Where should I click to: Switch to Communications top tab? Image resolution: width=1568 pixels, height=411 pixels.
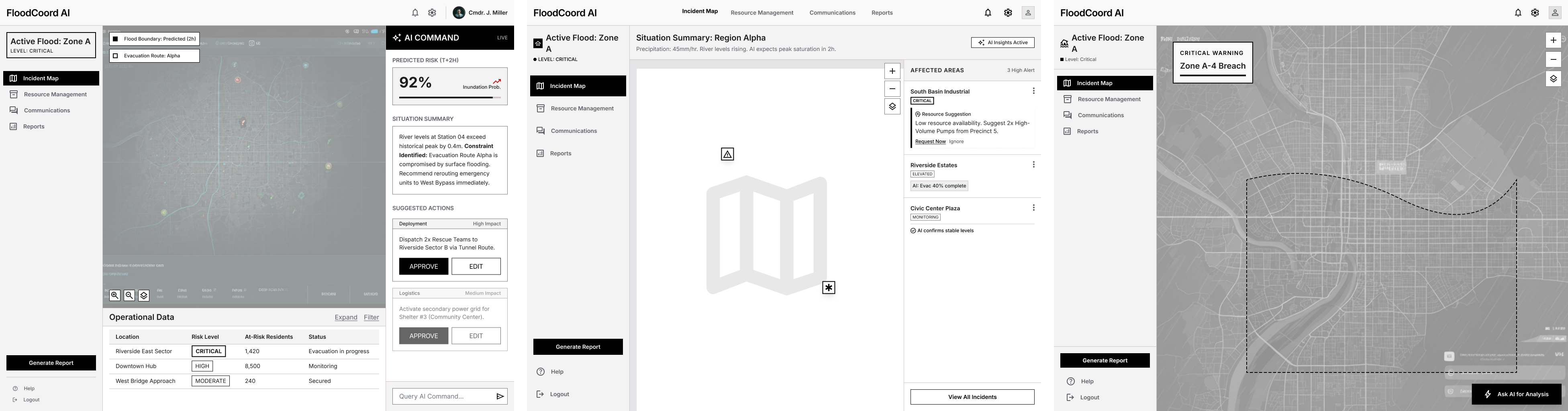point(832,13)
